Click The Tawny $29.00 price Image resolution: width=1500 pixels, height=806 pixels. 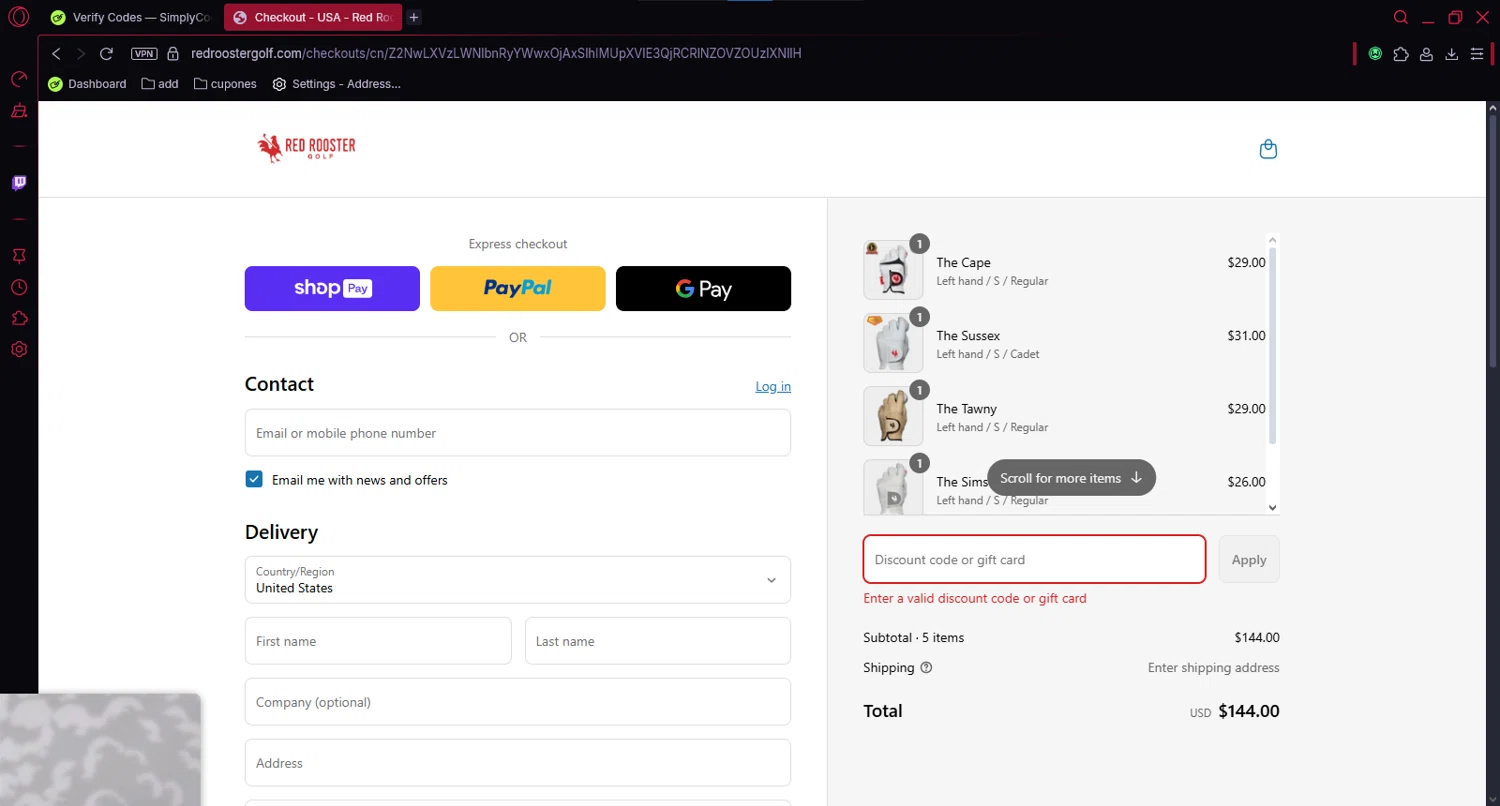click(1246, 409)
